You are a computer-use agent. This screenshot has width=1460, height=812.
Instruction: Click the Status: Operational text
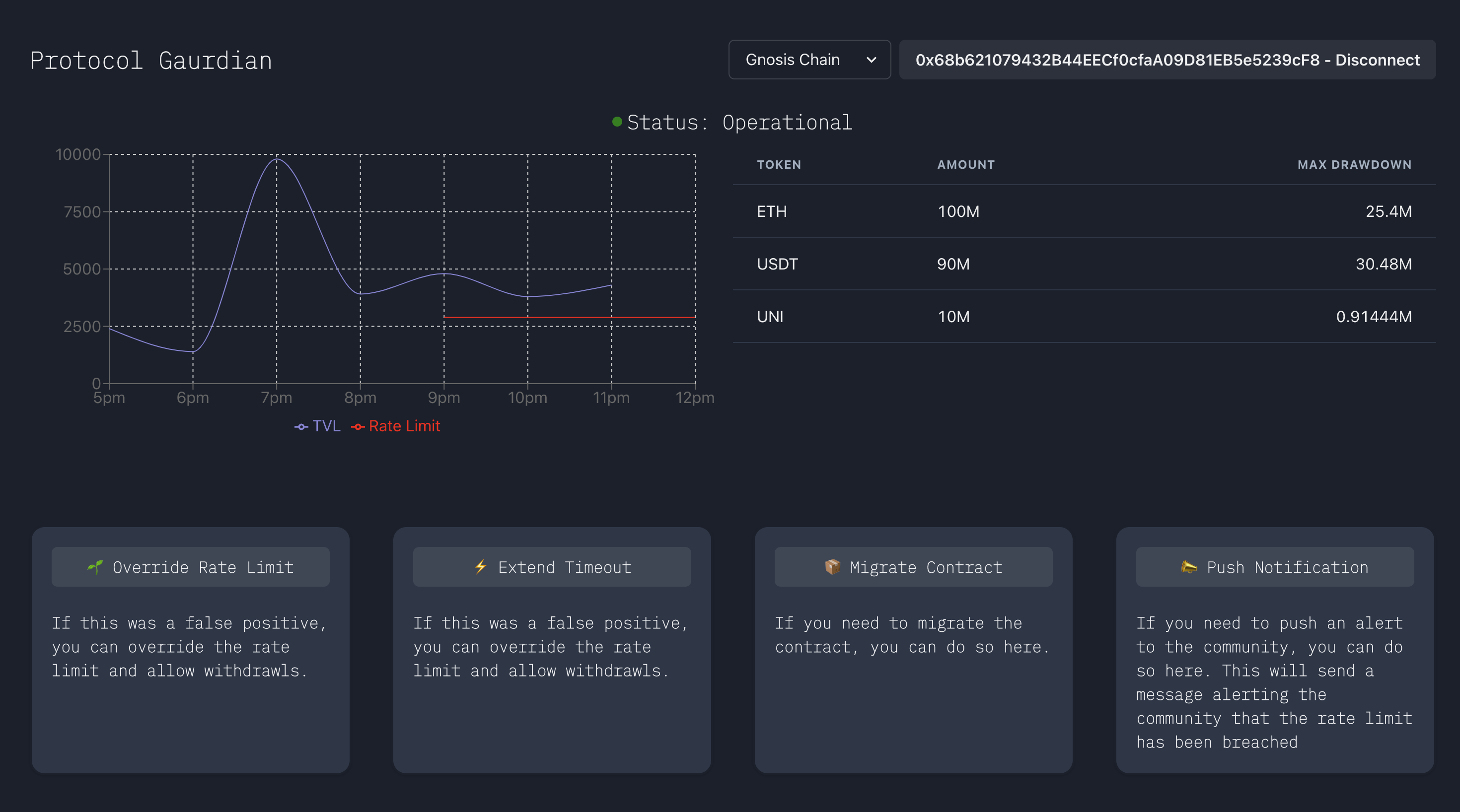[x=739, y=123]
